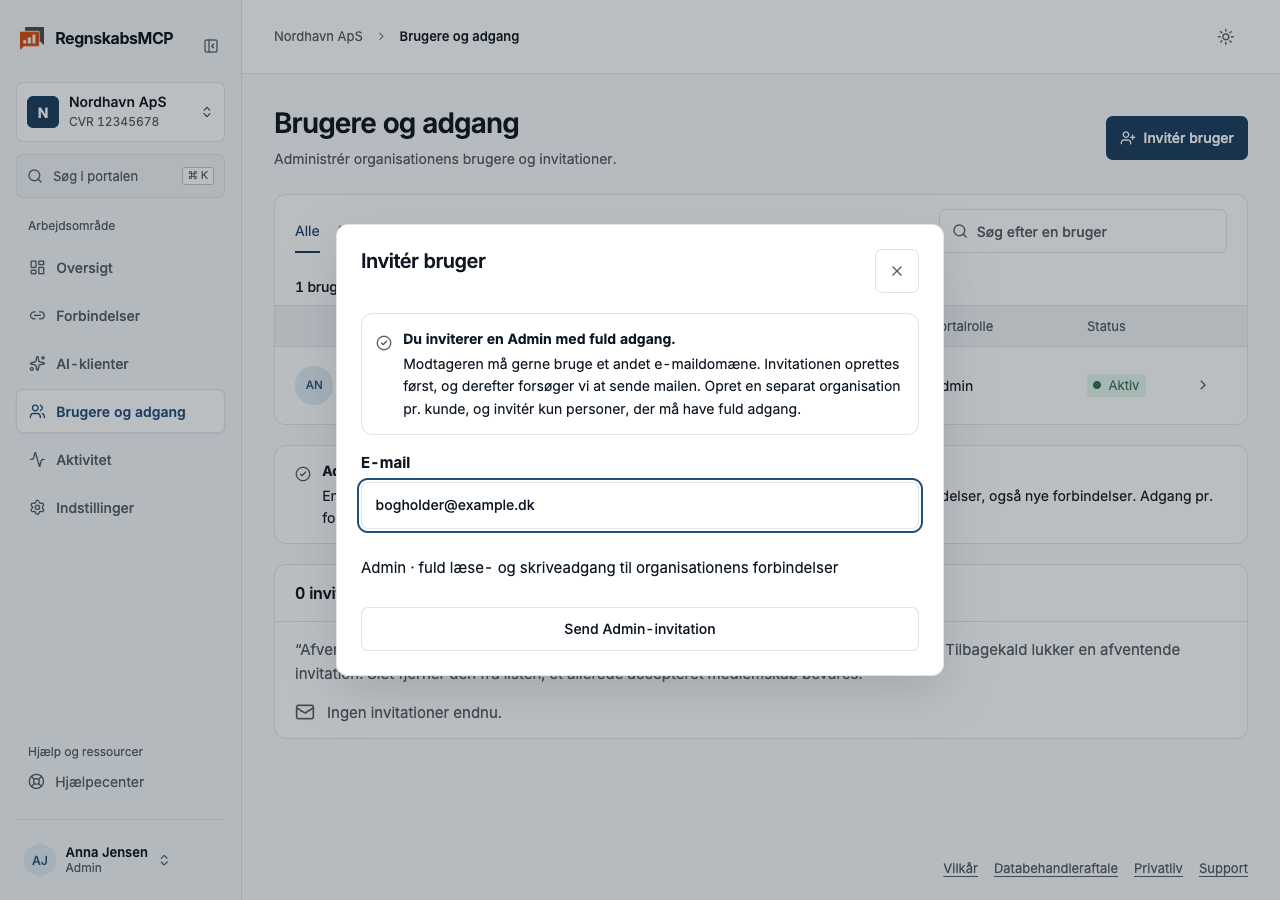Click the Status column header
The height and width of the screenshot is (900, 1280).
click(x=1106, y=326)
